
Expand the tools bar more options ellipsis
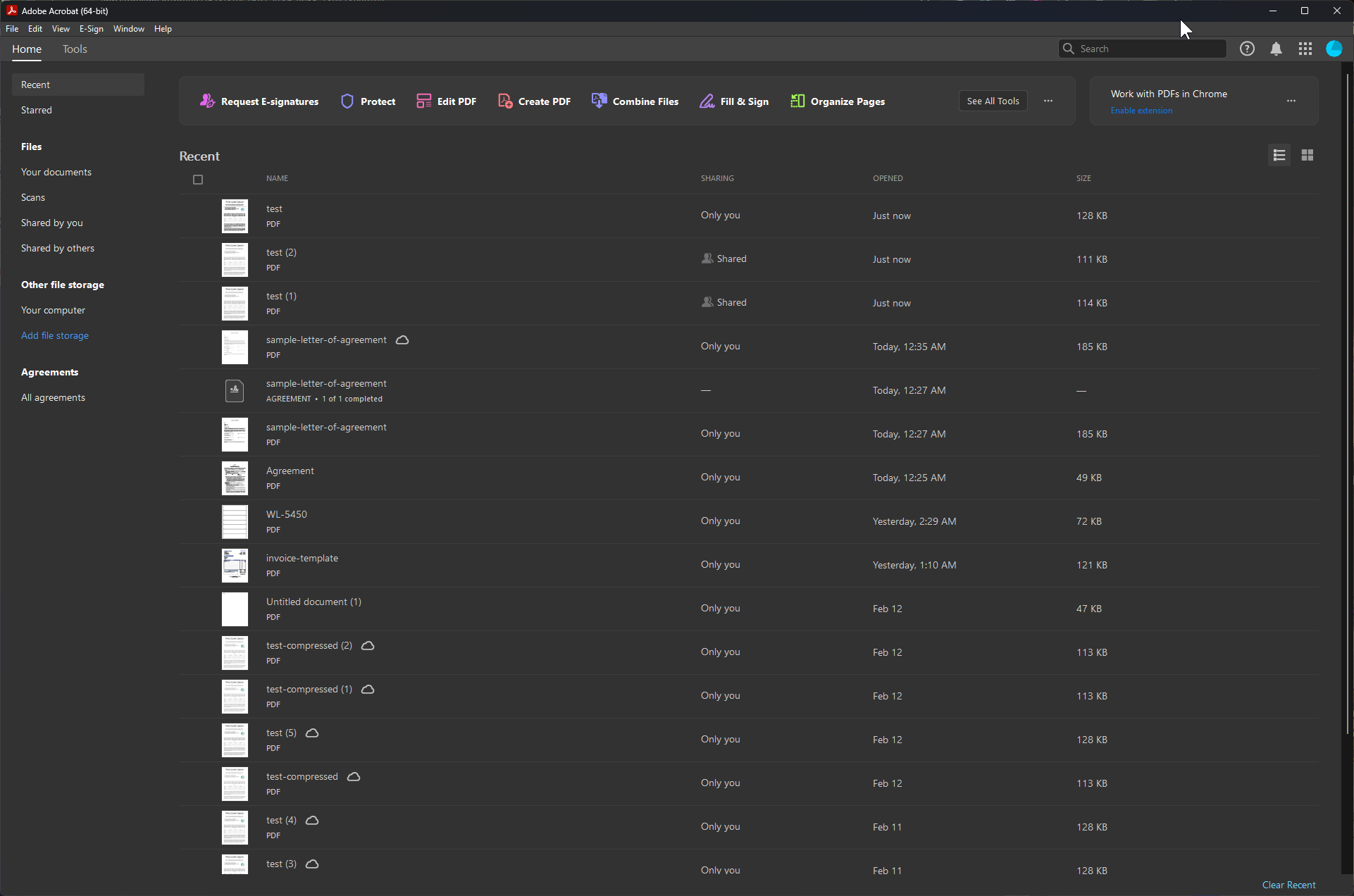tap(1048, 101)
